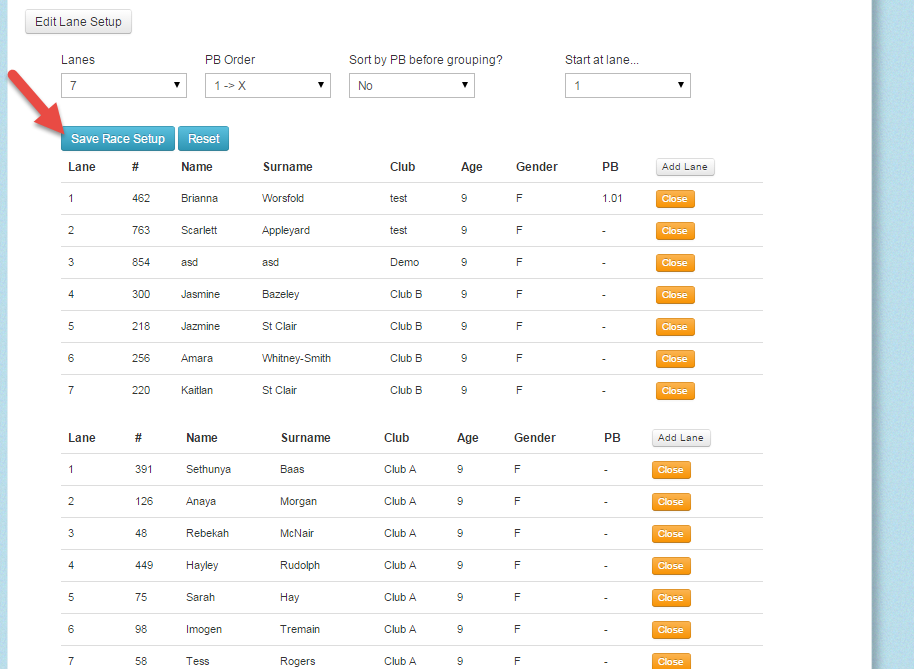Click number 391 link for Sethunya Baas
Screen dimensions: 914x669
tap(143, 469)
